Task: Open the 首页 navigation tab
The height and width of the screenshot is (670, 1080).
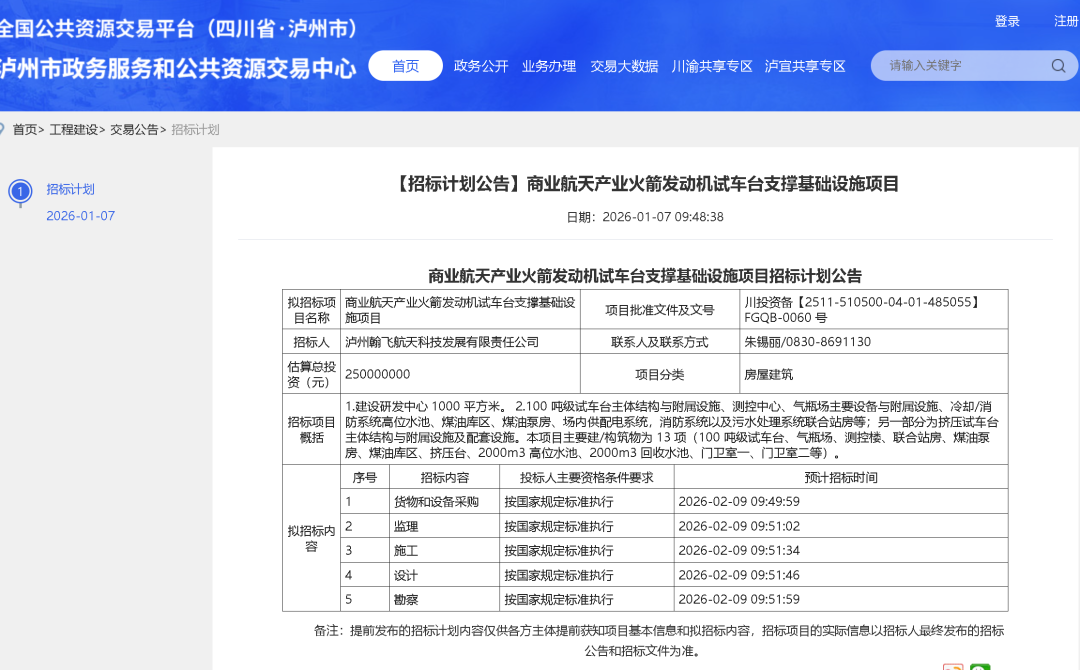Action: point(405,66)
